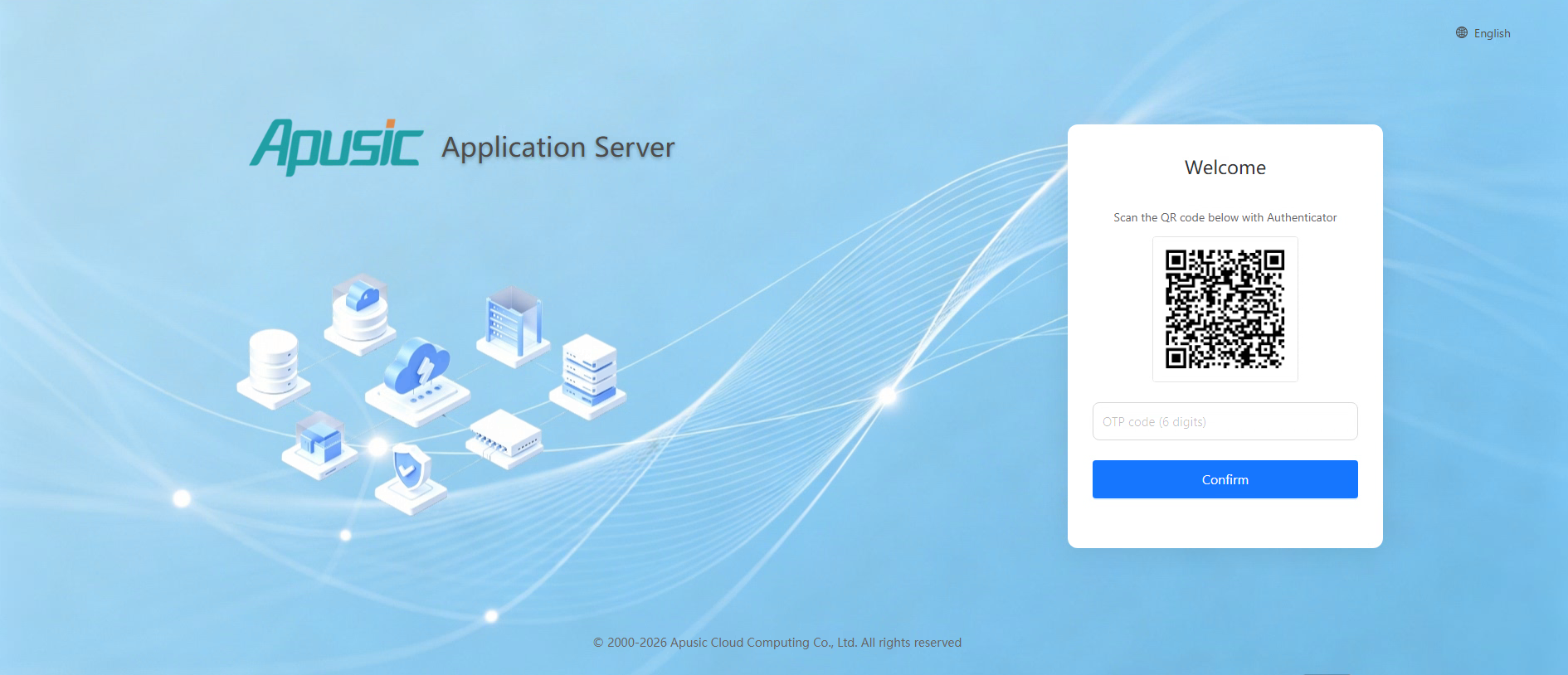1568x675 pixels.
Task: Click the Confirm button
Action: (x=1225, y=479)
